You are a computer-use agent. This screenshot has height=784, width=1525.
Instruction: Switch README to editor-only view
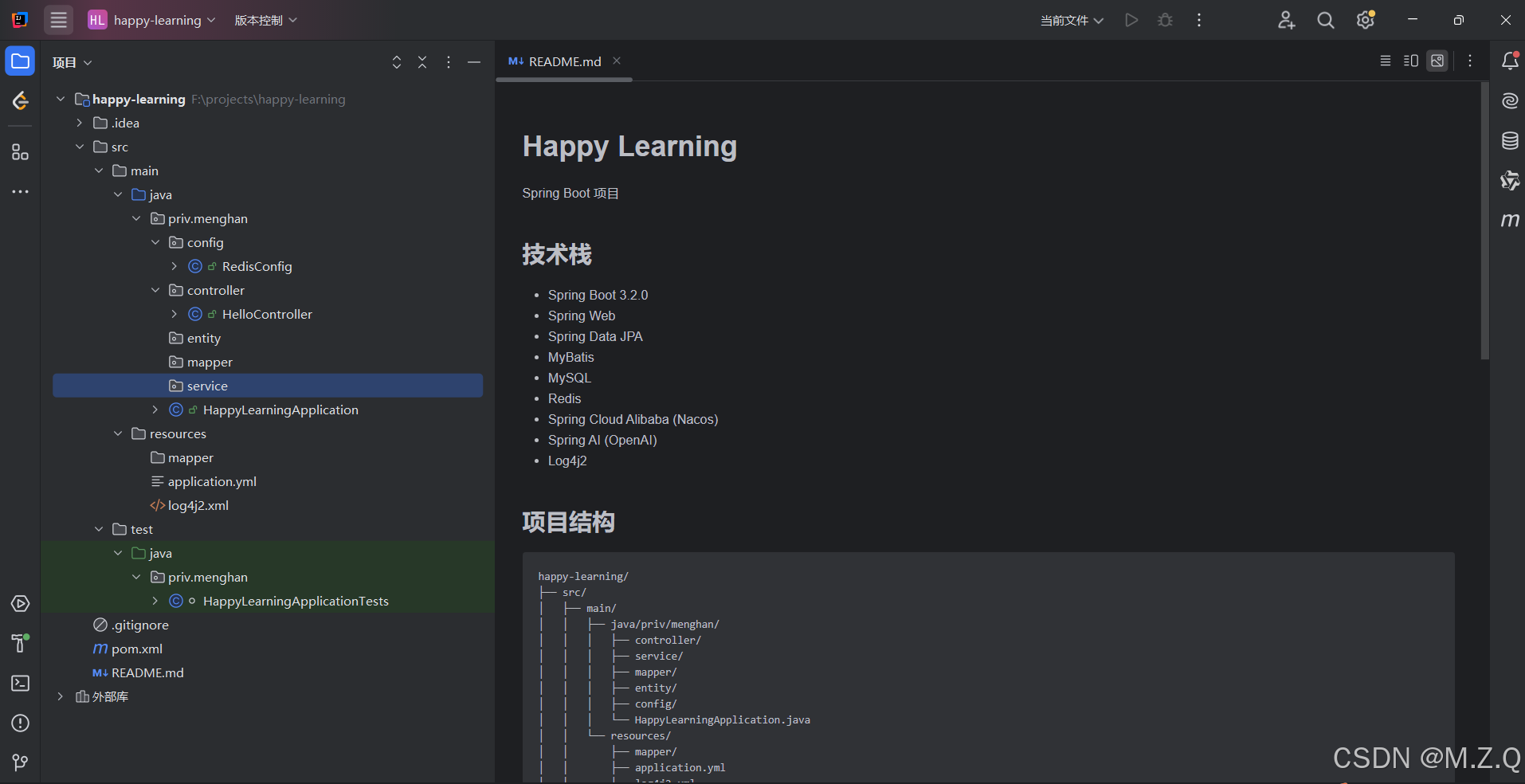[x=1386, y=61]
